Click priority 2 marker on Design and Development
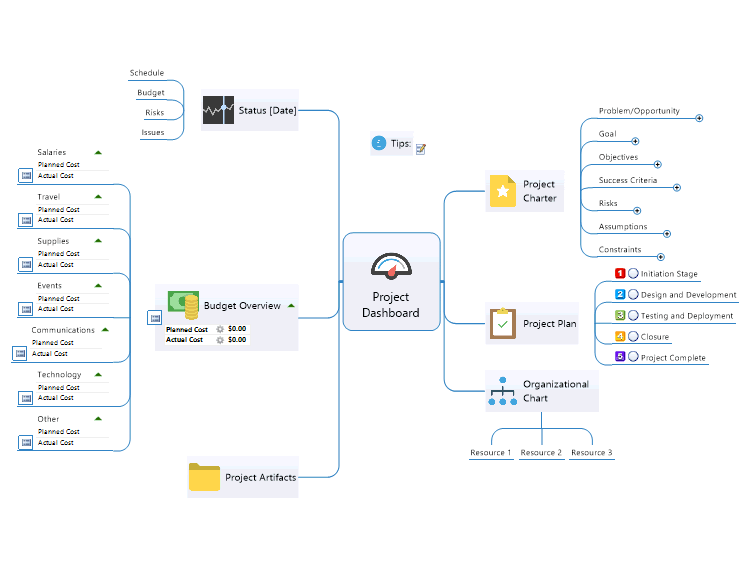The image size is (750, 563). point(620,294)
